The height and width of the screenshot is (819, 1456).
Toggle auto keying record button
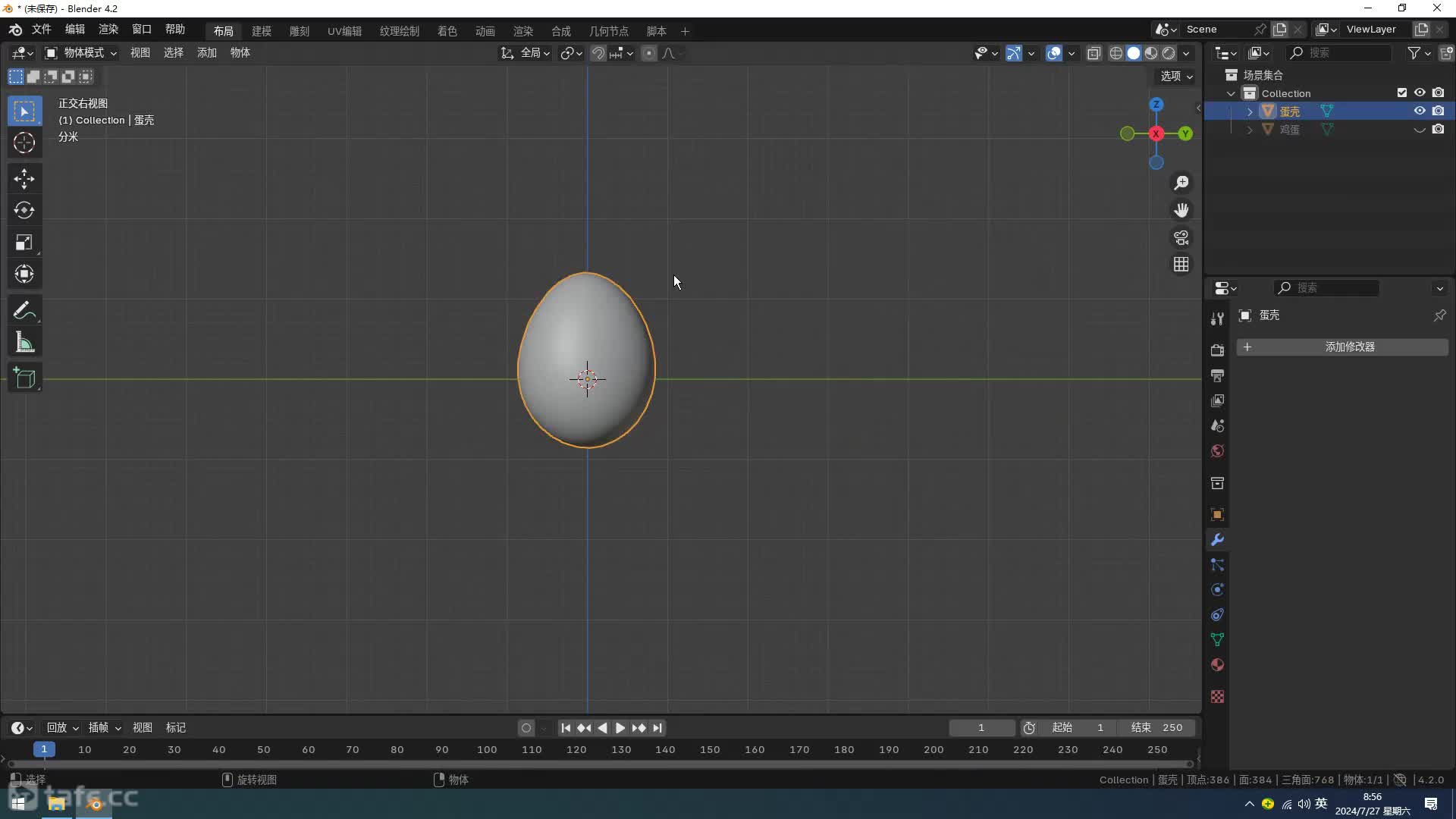click(526, 728)
